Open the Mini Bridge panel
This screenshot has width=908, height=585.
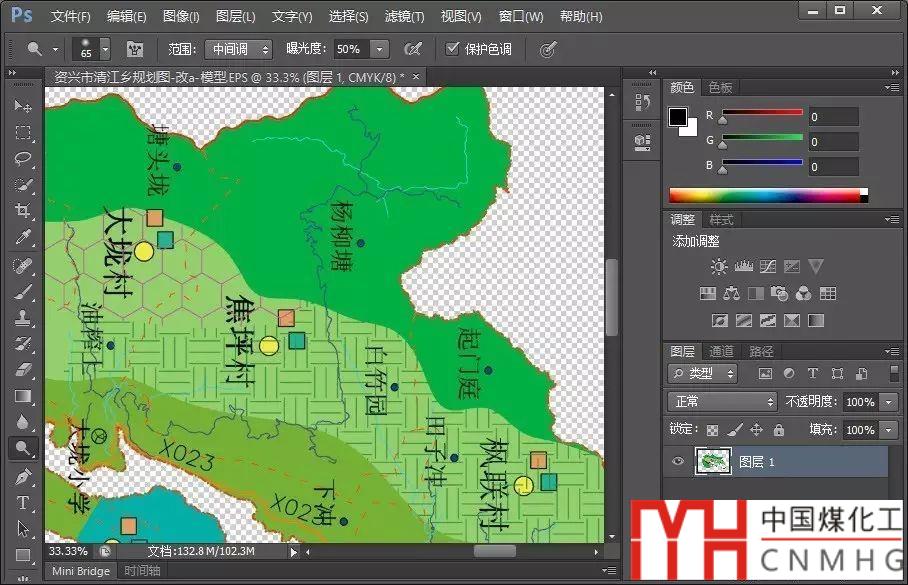[x=80, y=571]
